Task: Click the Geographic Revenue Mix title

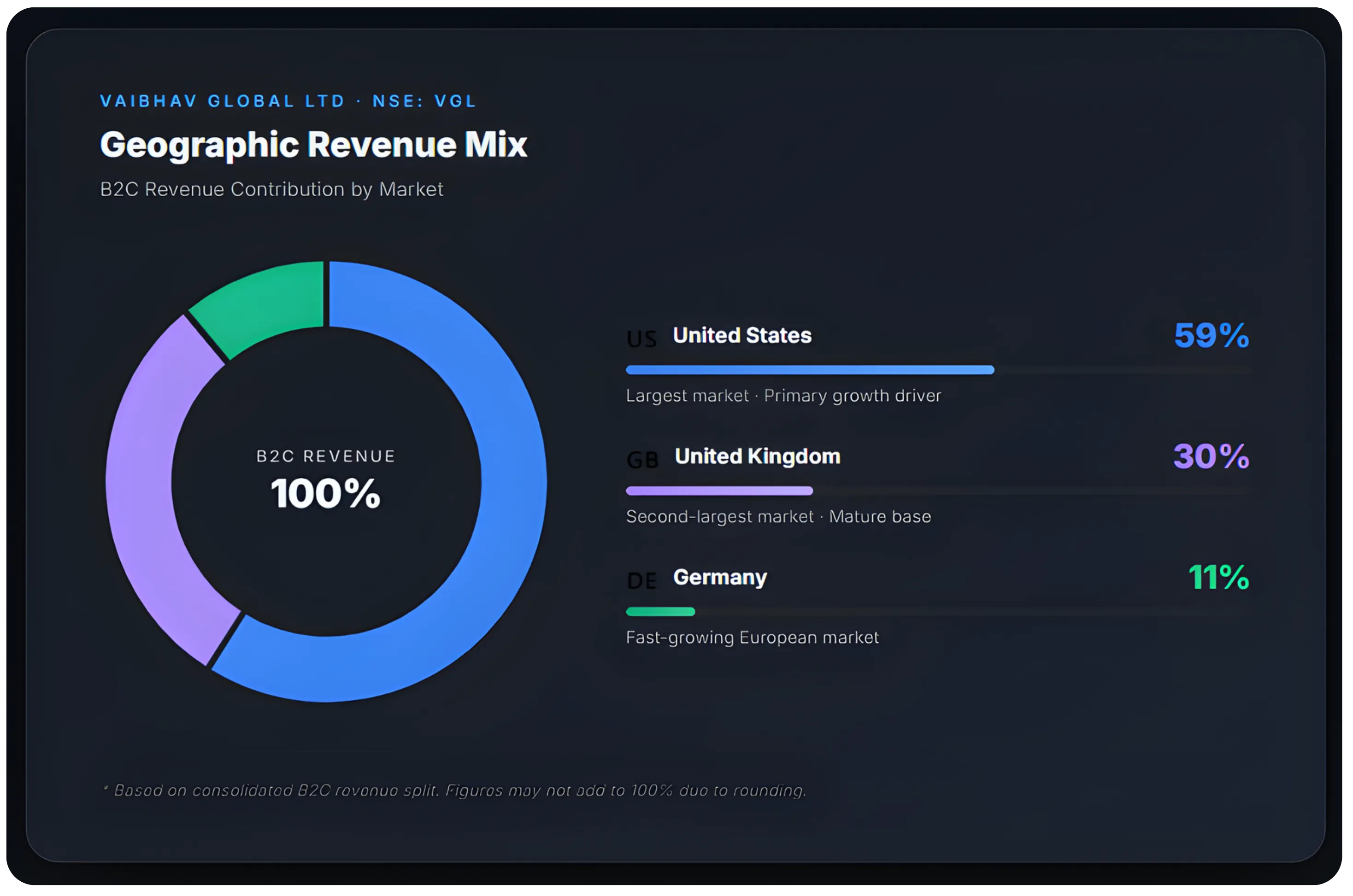Action: pos(313,144)
